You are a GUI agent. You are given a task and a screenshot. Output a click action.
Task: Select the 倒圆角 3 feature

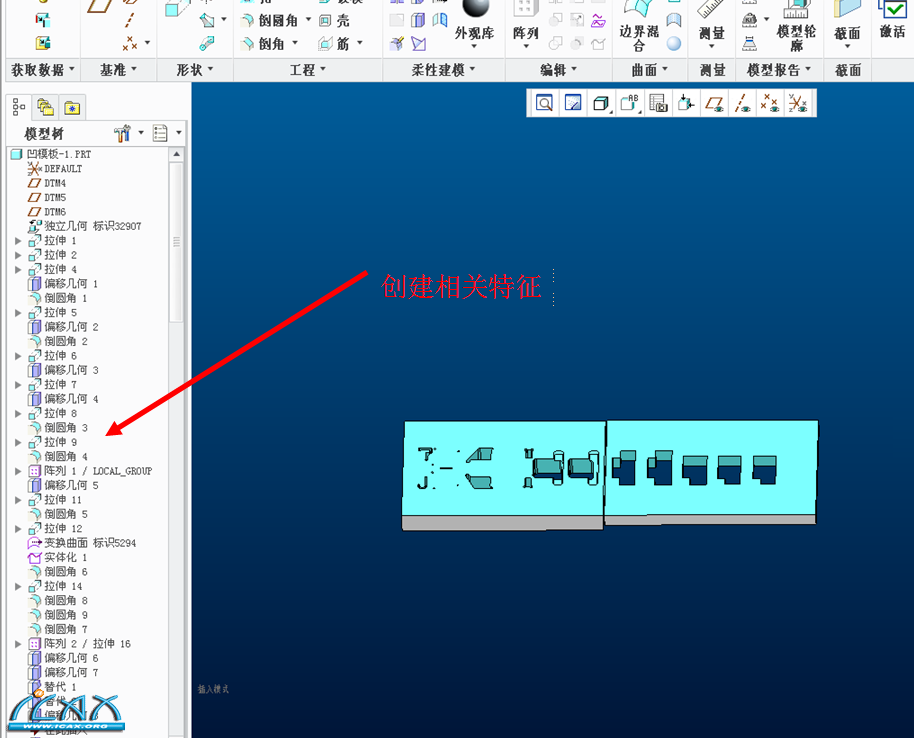[58, 428]
